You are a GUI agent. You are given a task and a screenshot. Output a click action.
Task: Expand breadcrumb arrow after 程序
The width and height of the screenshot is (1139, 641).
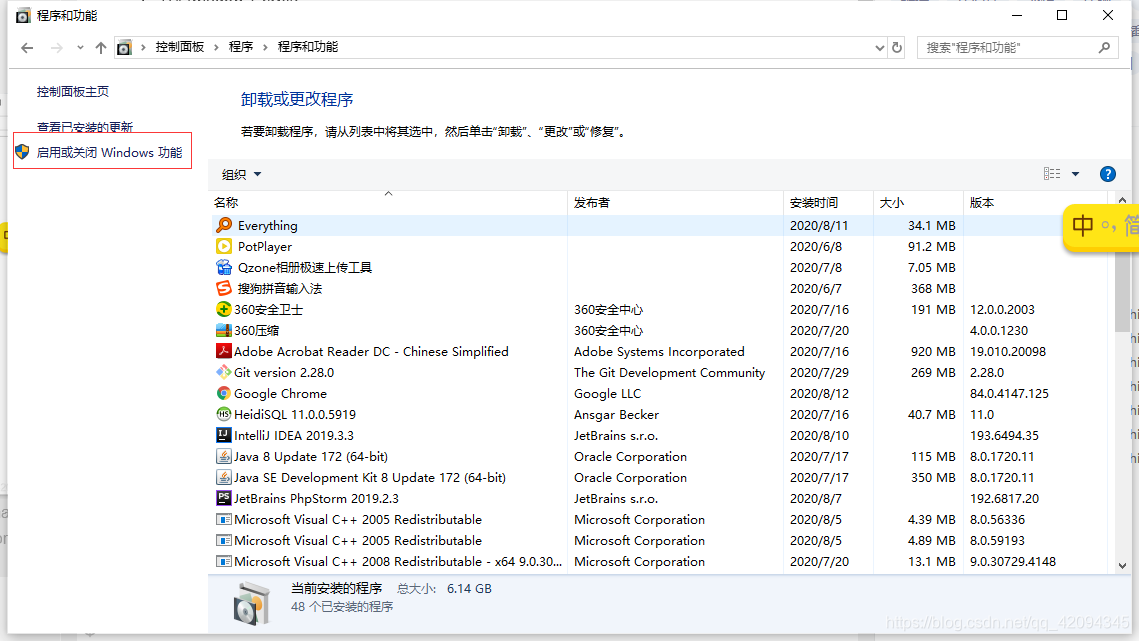[265, 47]
